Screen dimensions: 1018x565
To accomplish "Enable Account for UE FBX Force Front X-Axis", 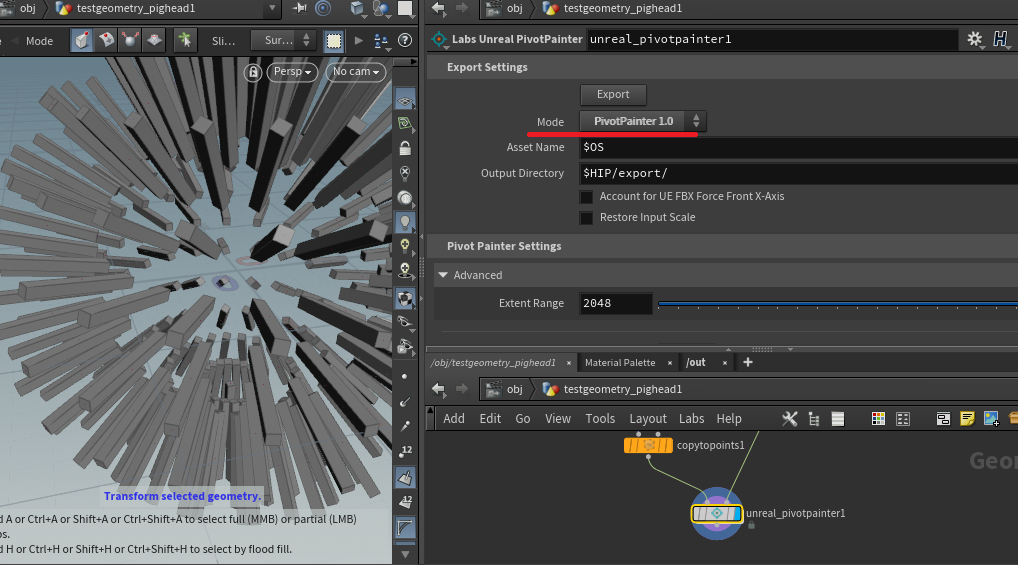I will 586,197.
